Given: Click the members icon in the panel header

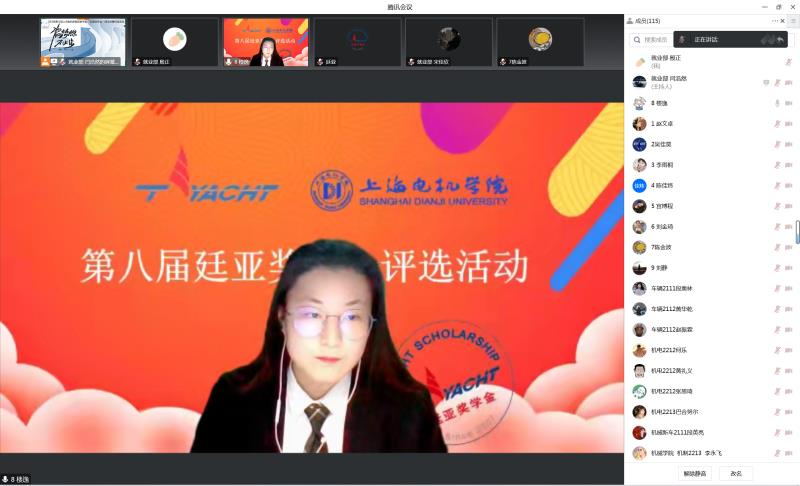Looking at the screenshot, I should pyautogui.click(x=630, y=21).
